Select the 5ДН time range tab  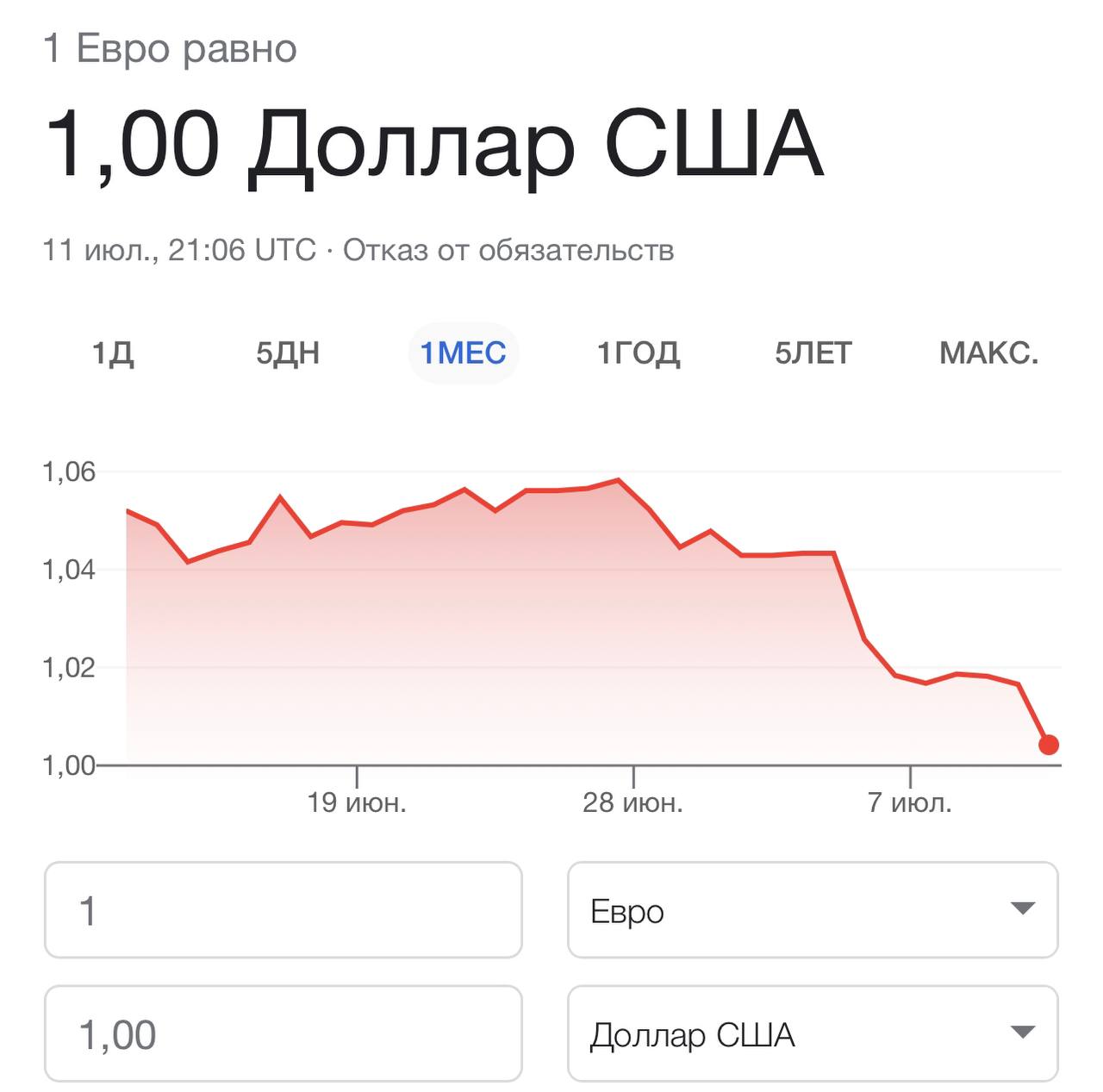288,353
